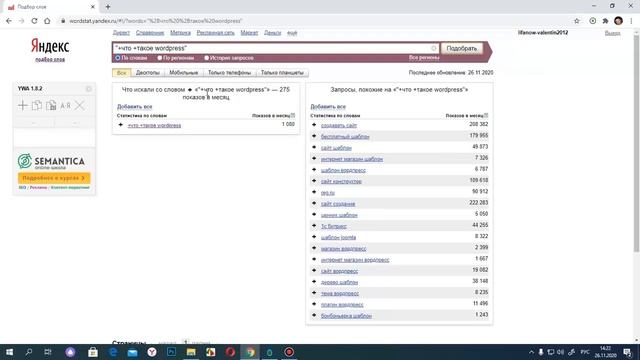Click the plus beside 'создавать сайт'
The width and height of the screenshot is (640, 360).
click(314, 125)
